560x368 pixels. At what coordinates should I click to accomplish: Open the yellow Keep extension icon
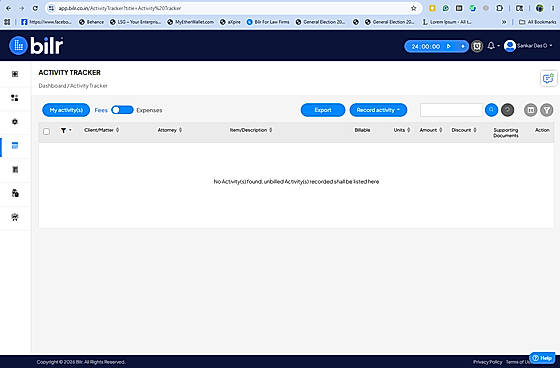click(432, 8)
